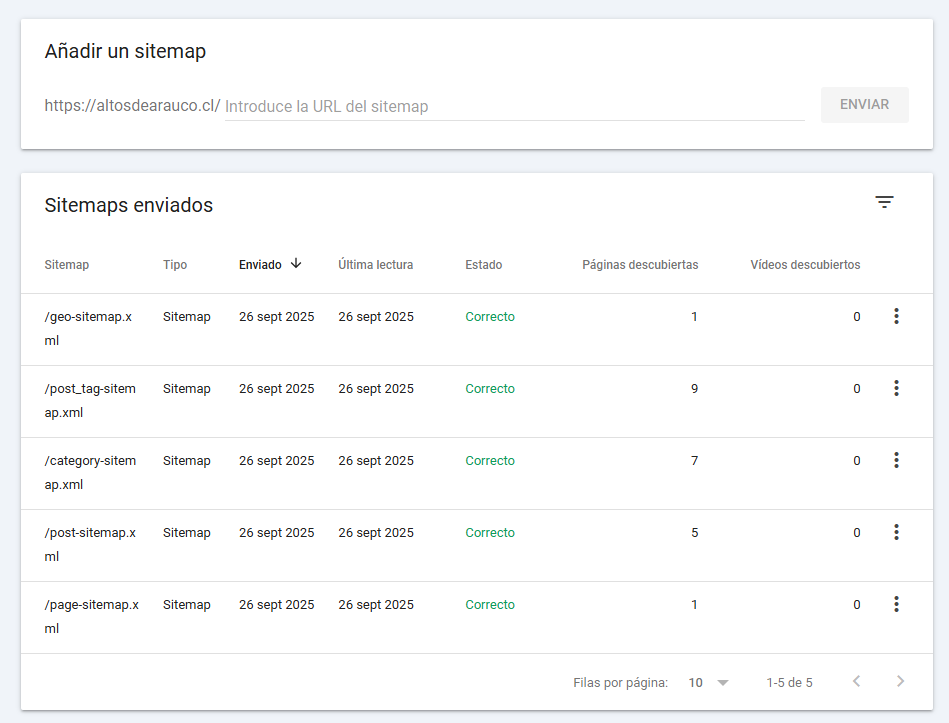Click the ENVIAR button
Viewport: 949px width, 723px height.
point(864,105)
